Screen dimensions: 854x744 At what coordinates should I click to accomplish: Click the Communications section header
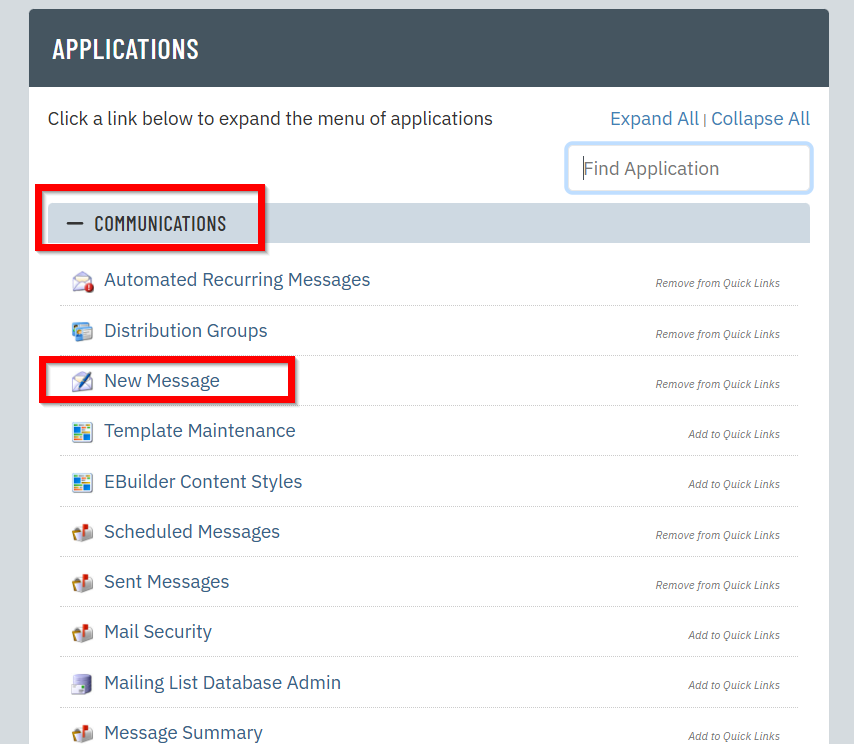click(429, 223)
